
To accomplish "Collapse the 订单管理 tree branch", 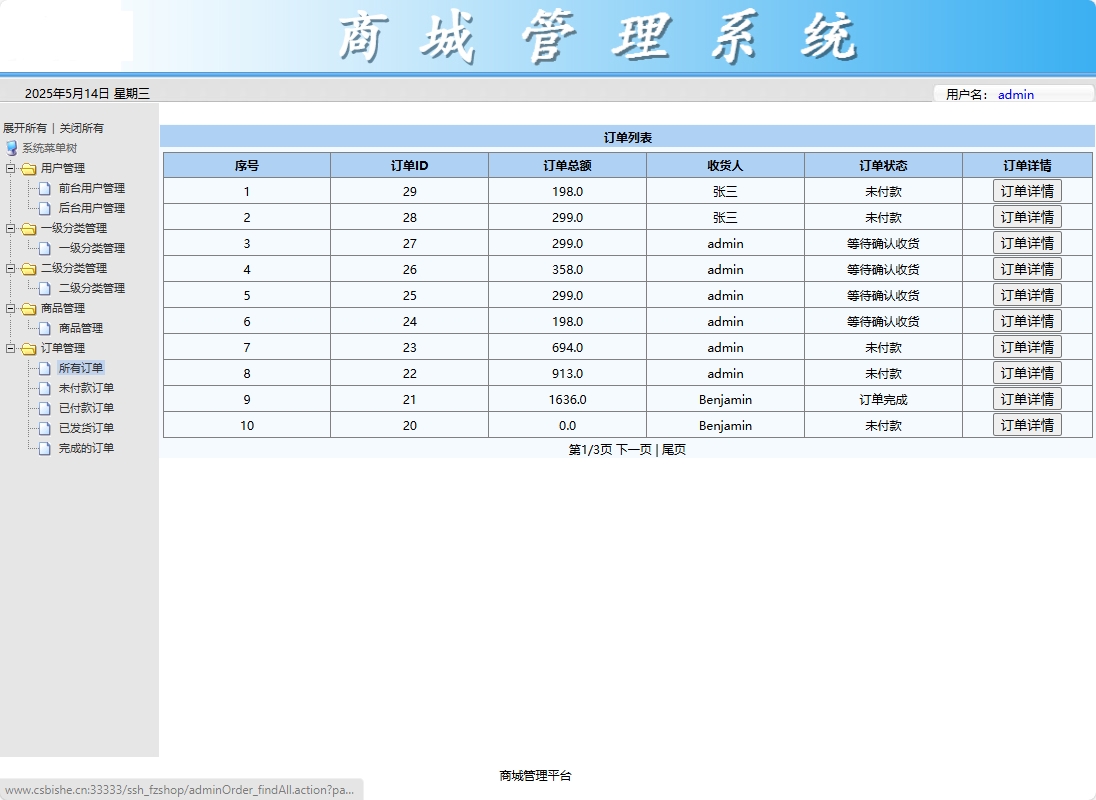I will (9, 346).
